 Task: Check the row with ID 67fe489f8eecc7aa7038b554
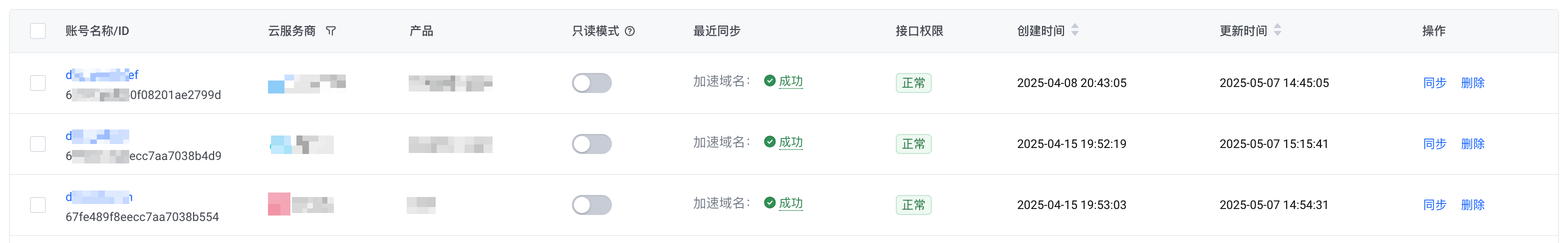(38, 205)
